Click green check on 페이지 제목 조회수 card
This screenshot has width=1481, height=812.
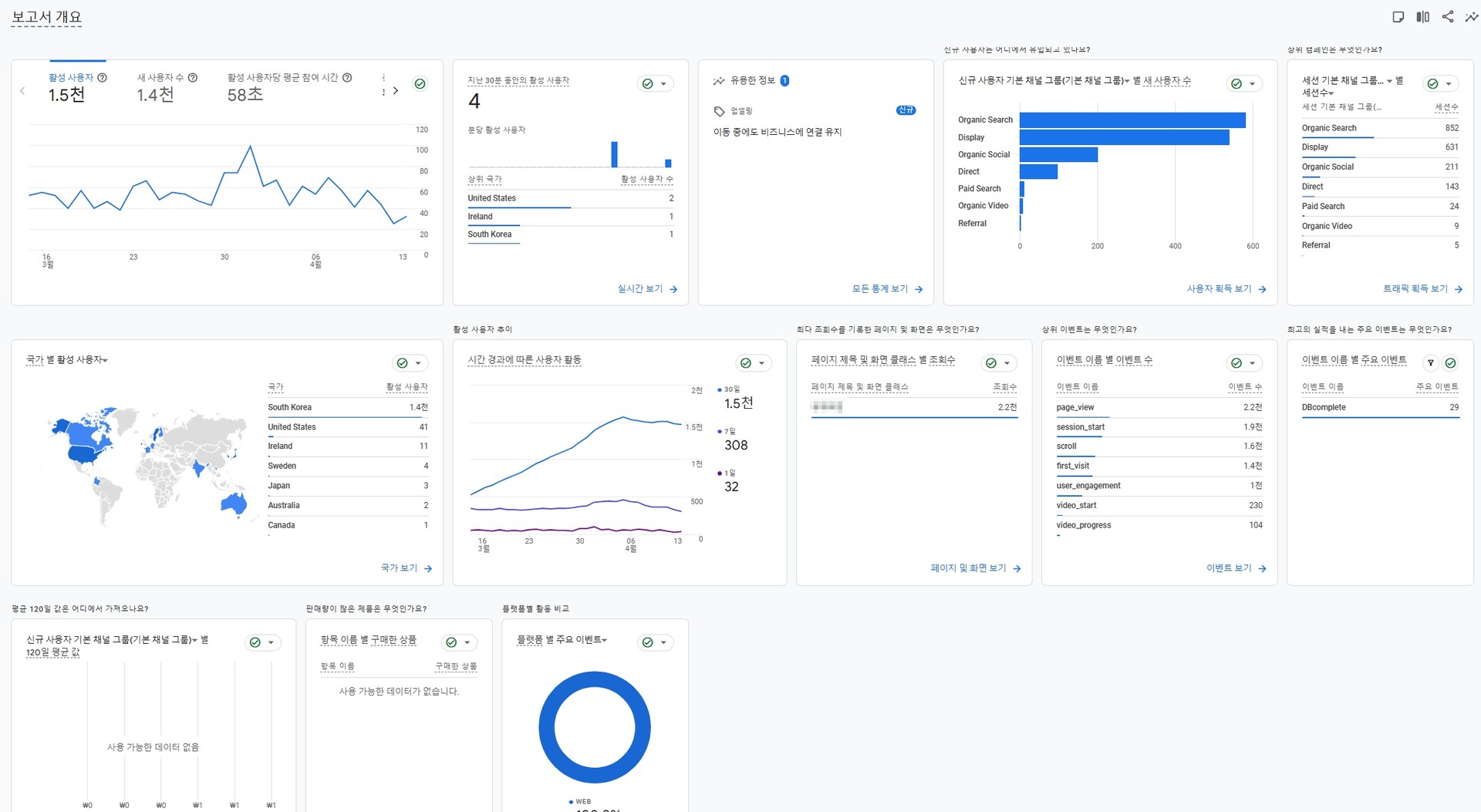click(991, 363)
